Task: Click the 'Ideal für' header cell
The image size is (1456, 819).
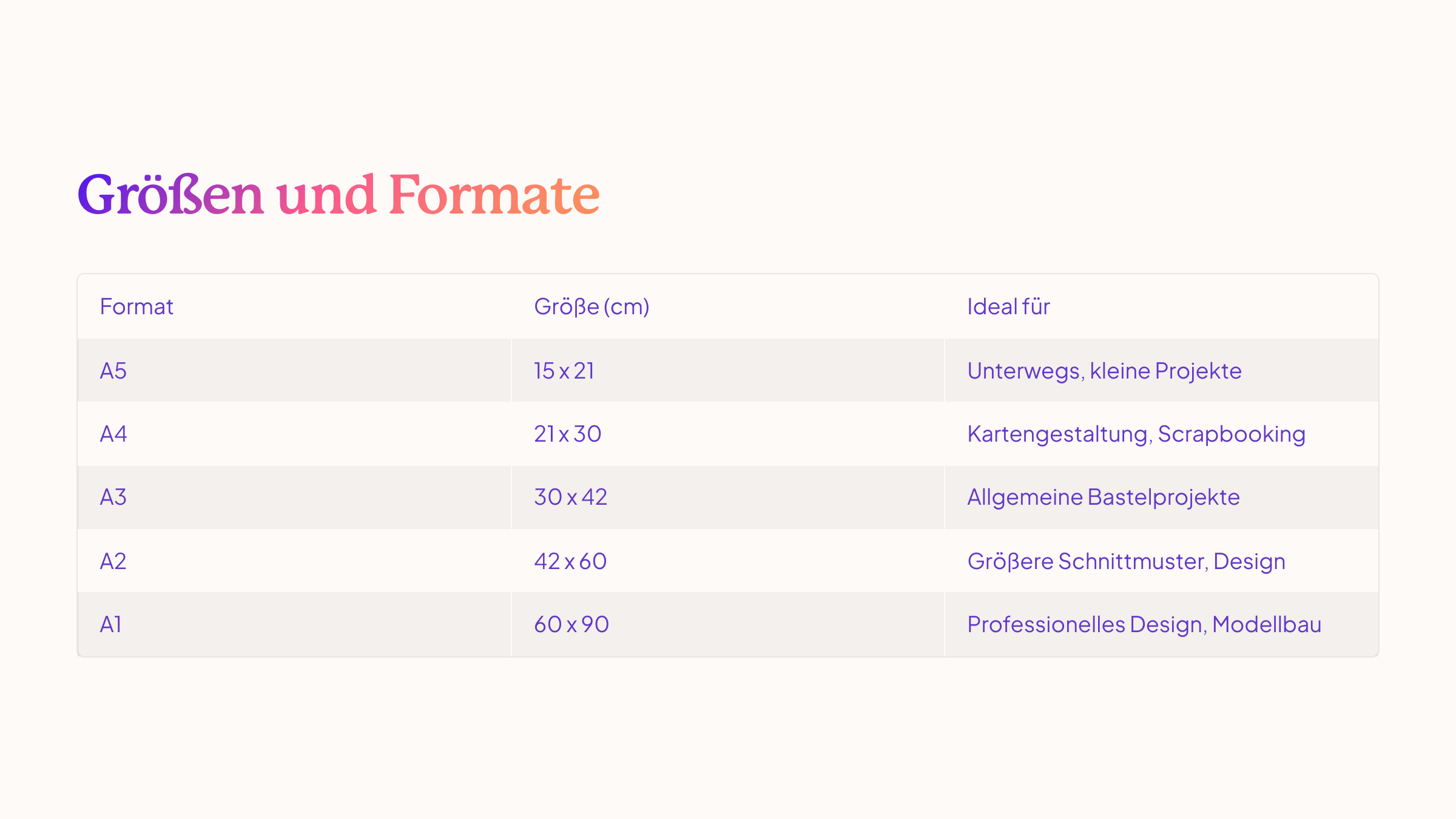Action: (x=1008, y=307)
